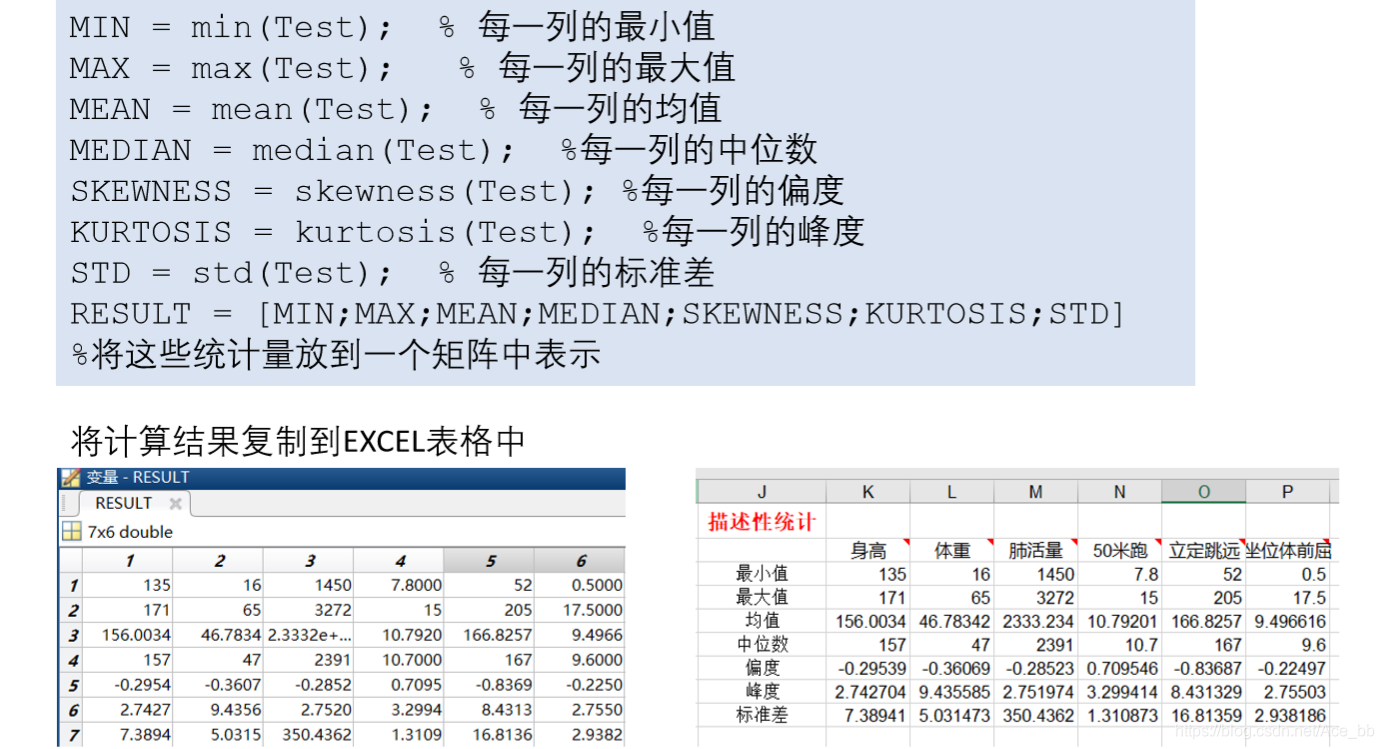The image size is (1384, 749).
Task: Click the red 描述性统计 title cell
Action: pyautogui.click(x=762, y=521)
